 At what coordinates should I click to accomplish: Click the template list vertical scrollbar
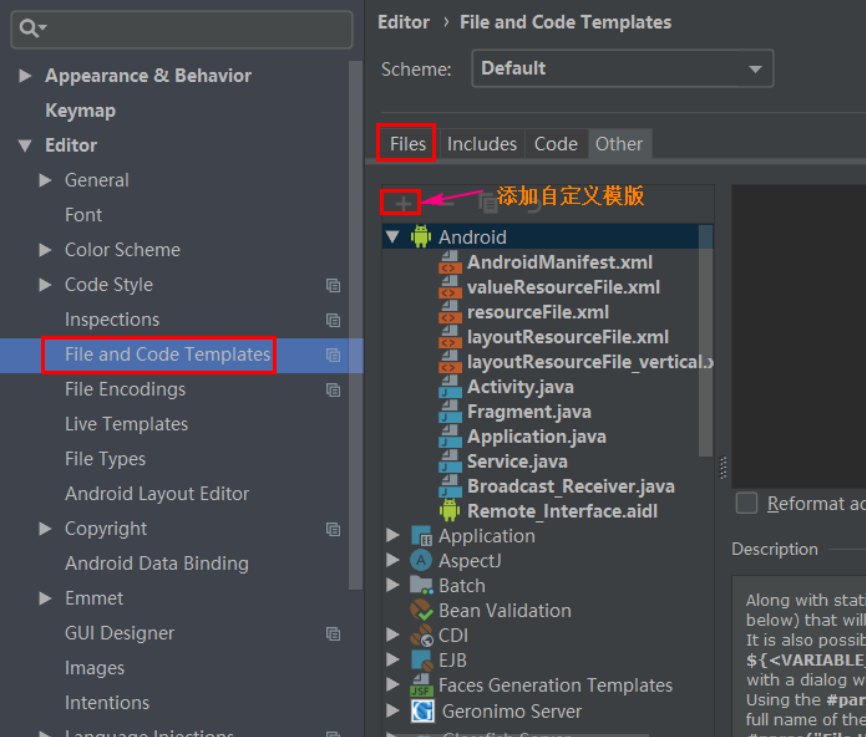click(705, 340)
